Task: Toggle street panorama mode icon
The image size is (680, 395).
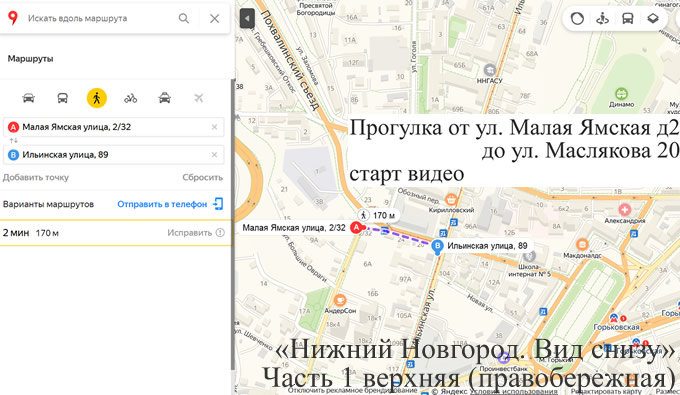Action: click(x=602, y=19)
